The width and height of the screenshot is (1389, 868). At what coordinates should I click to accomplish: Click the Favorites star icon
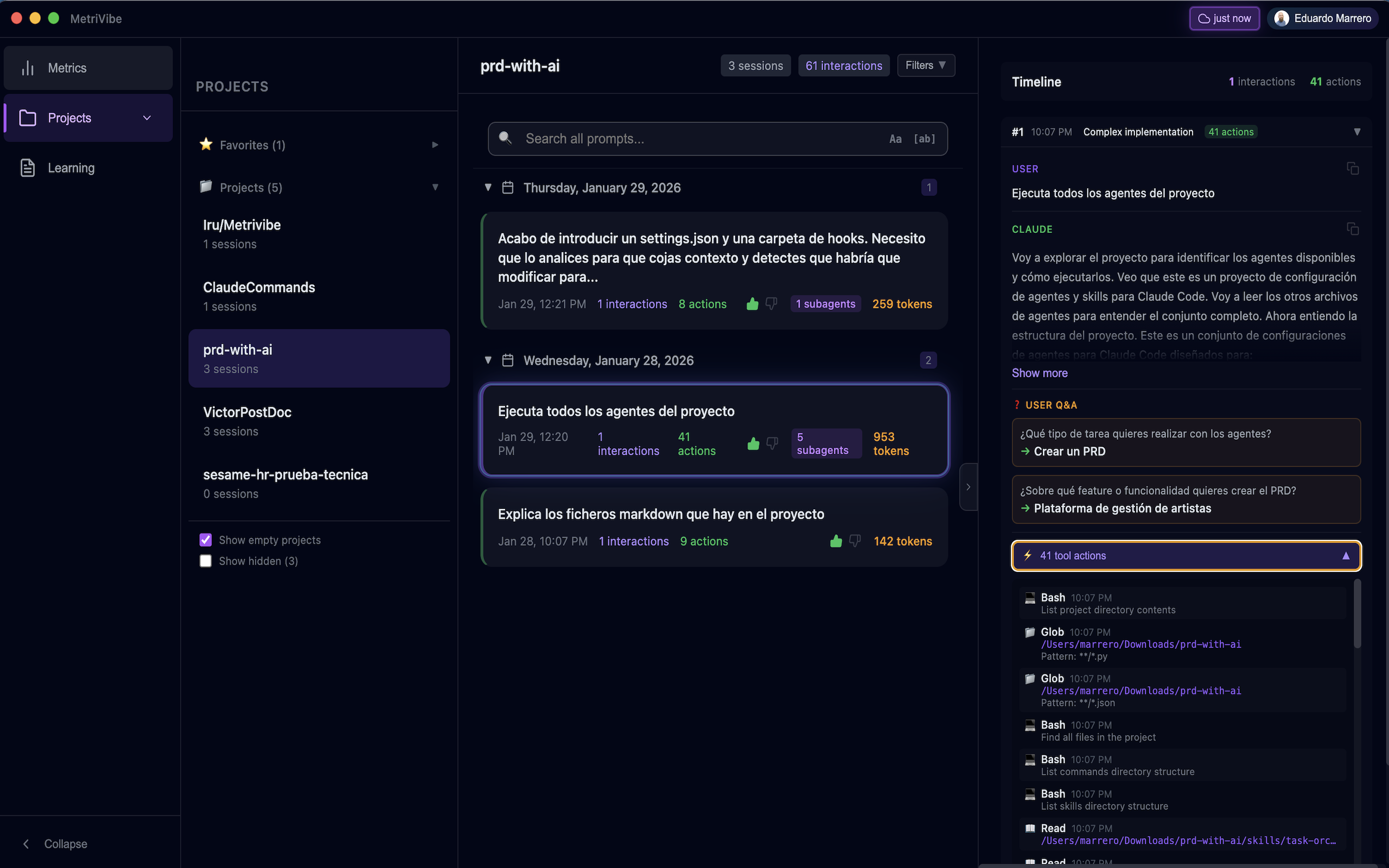point(206,144)
